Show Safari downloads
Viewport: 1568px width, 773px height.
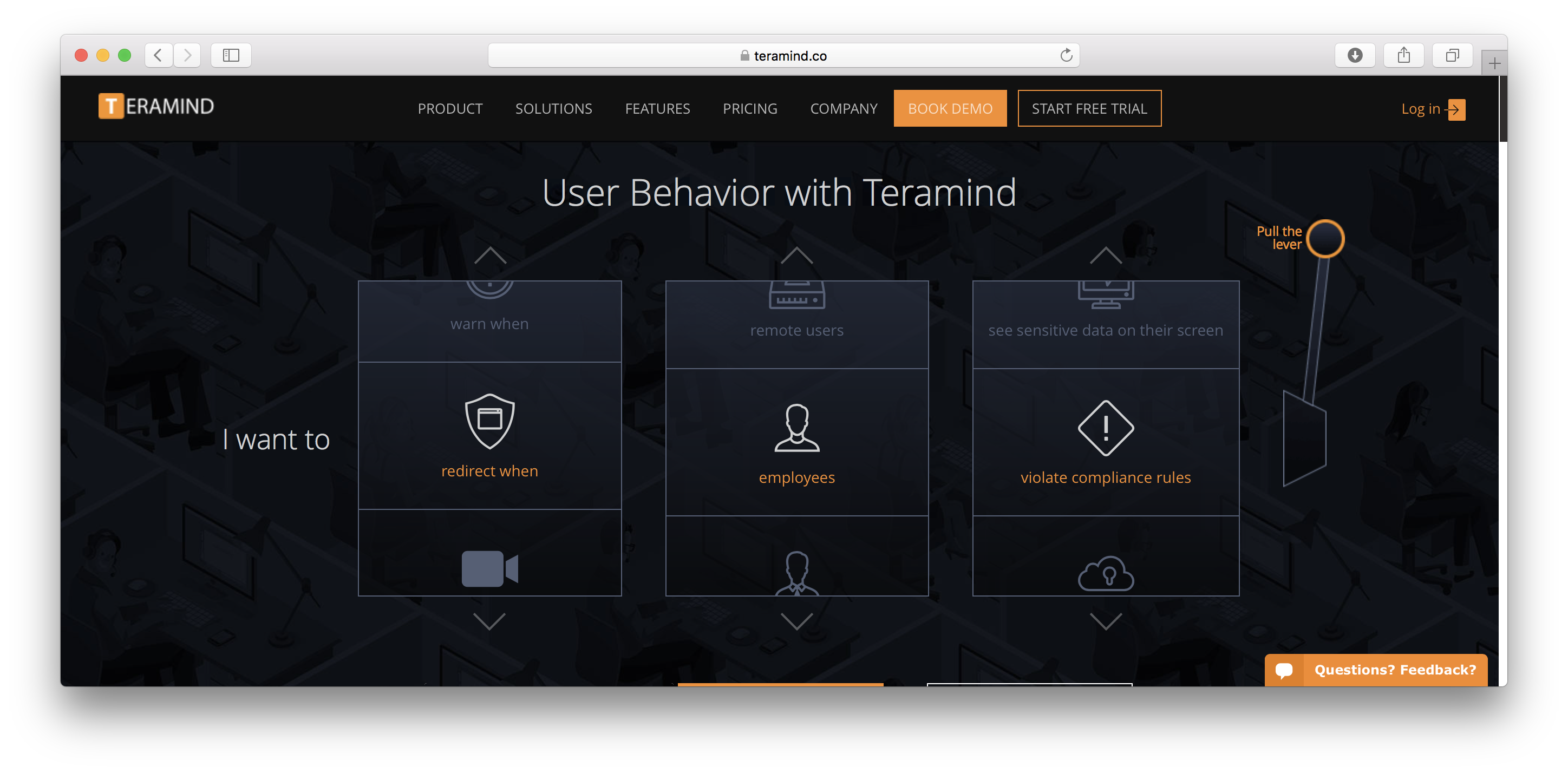1354,55
